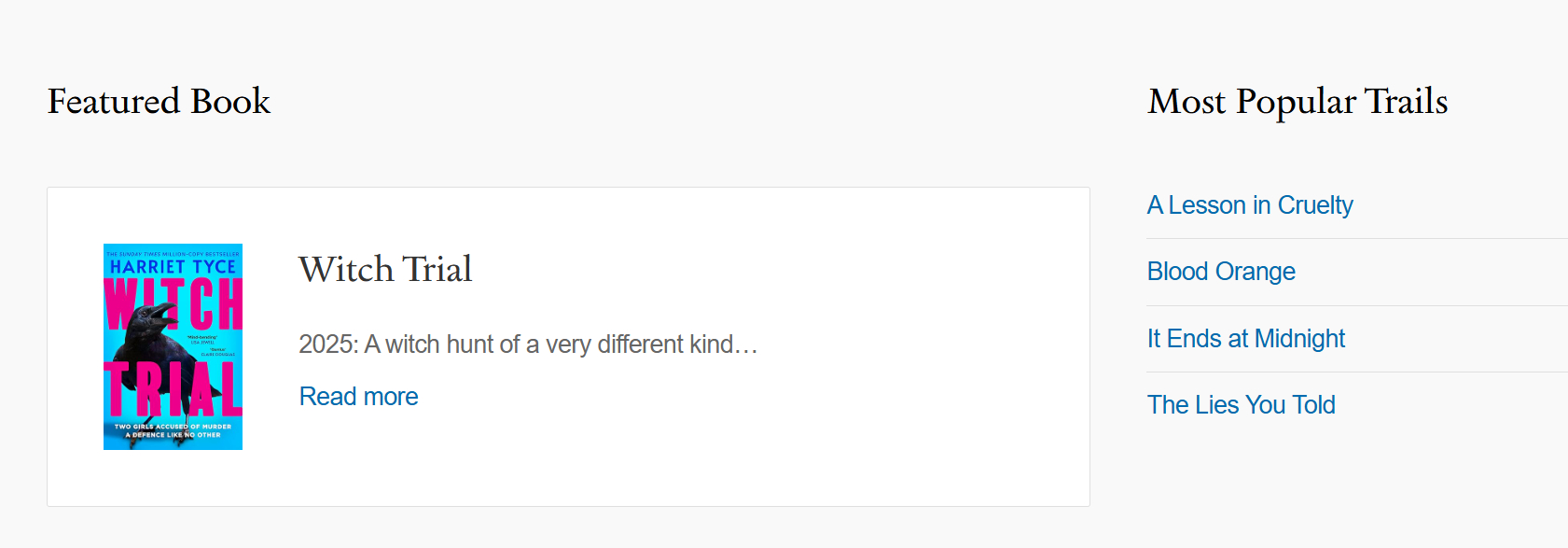Viewport: 1568px width, 548px height.
Task: Open the A Lesson in Cruelty trail
Action: click(x=1249, y=205)
